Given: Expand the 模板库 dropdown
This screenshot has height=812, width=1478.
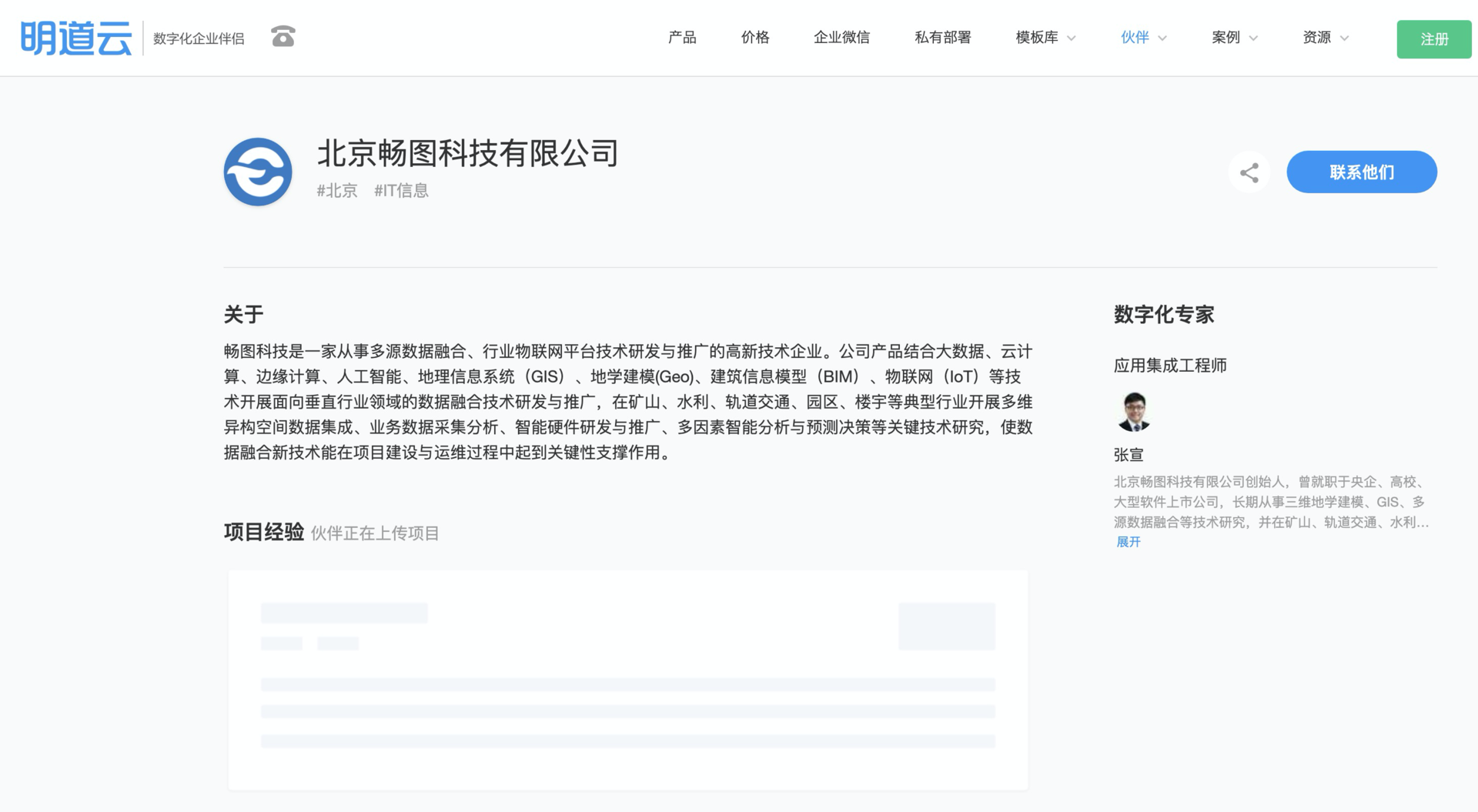Looking at the screenshot, I should pos(1045,38).
